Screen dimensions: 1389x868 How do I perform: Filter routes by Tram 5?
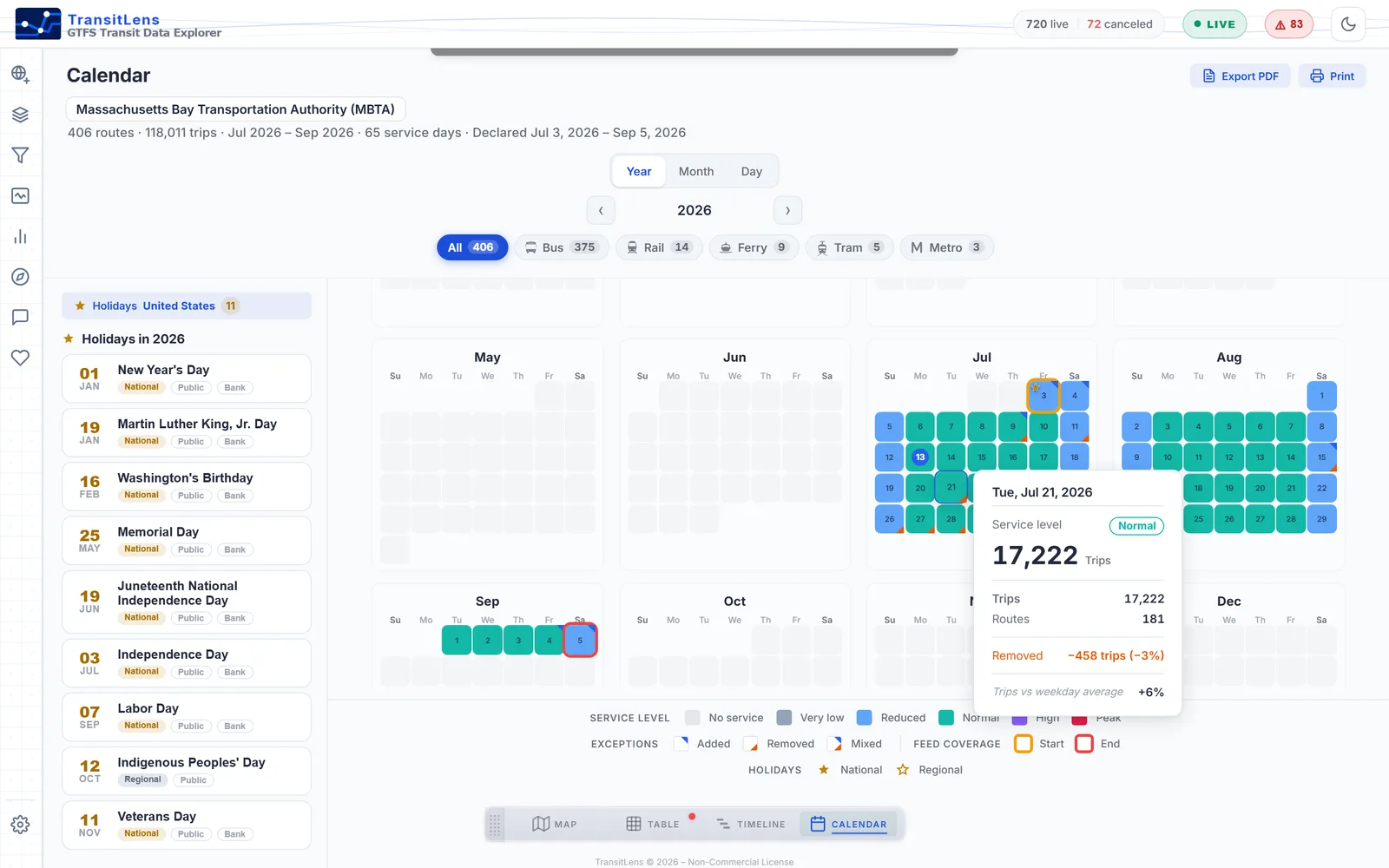click(x=849, y=247)
